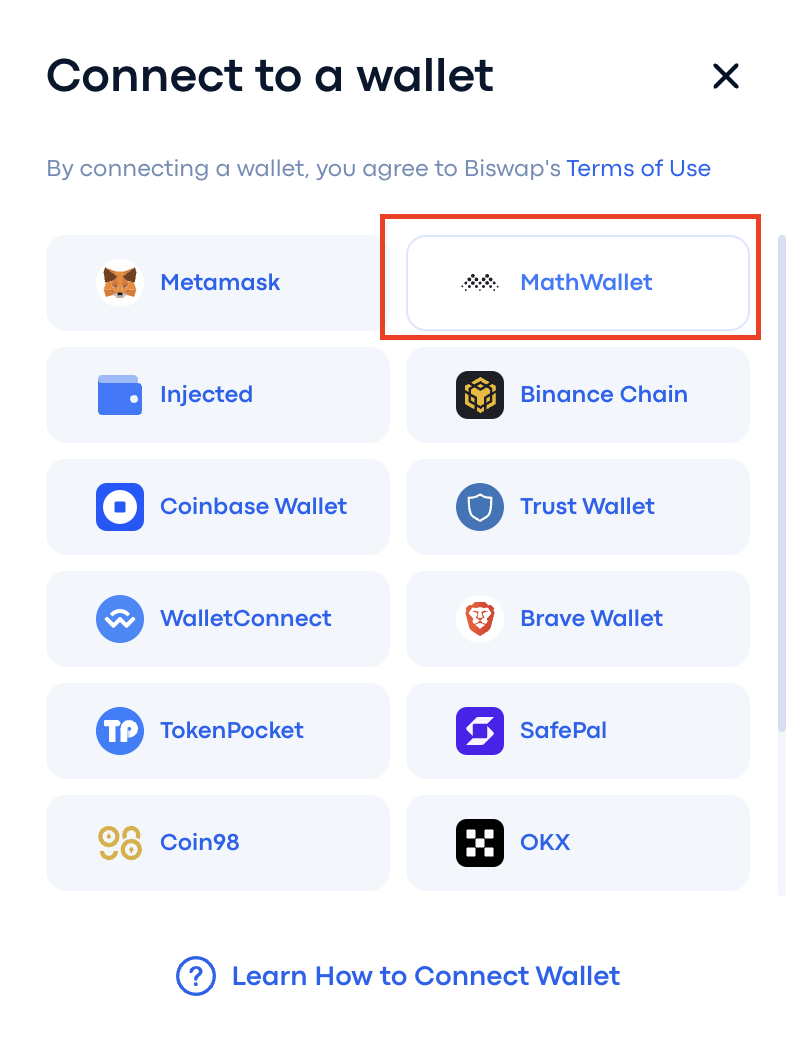Click the WalletConnect icon
The width and height of the screenshot is (806, 1056).
coord(119,619)
